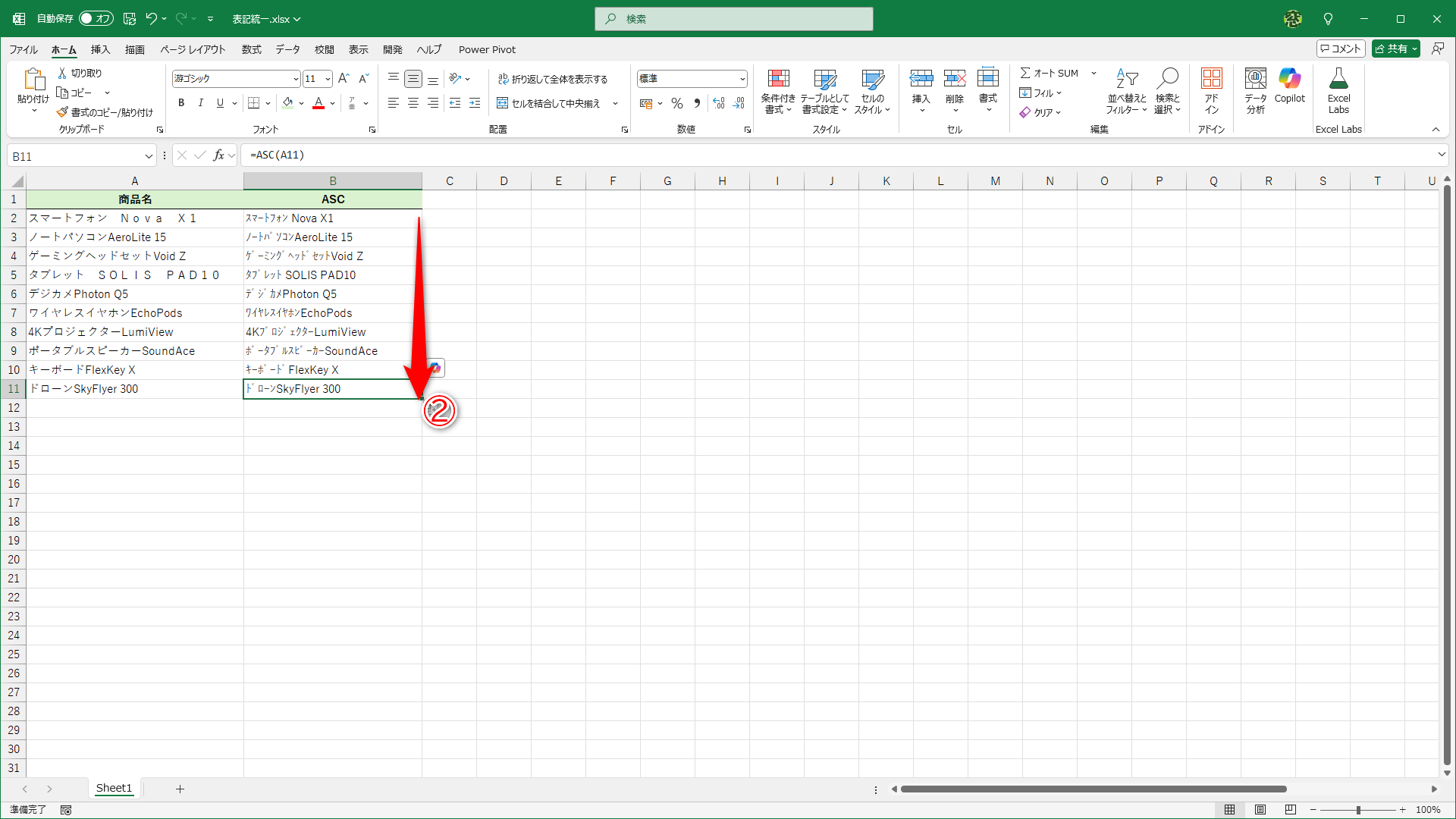This screenshot has height=819, width=1456.
Task: Toggle bold formatting
Action: coord(181,103)
